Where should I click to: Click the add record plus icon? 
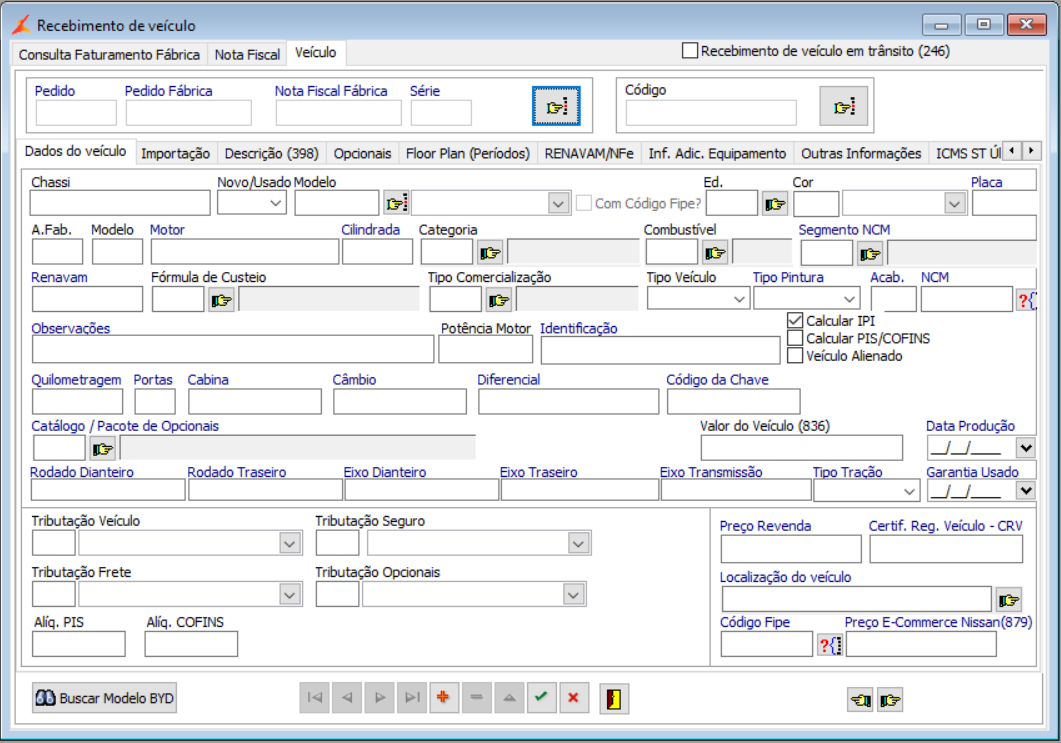pyautogui.click(x=442, y=698)
